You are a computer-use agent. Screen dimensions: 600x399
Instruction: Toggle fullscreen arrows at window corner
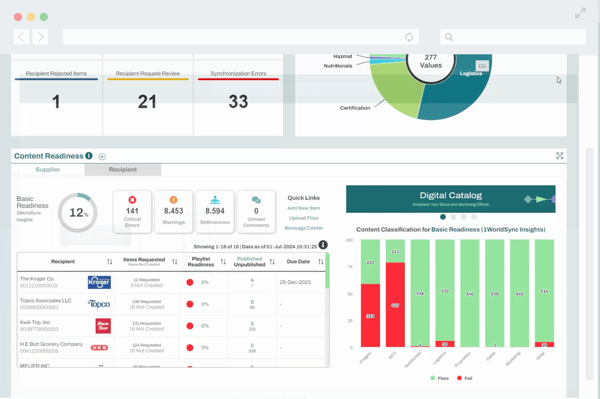coord(580,13)
